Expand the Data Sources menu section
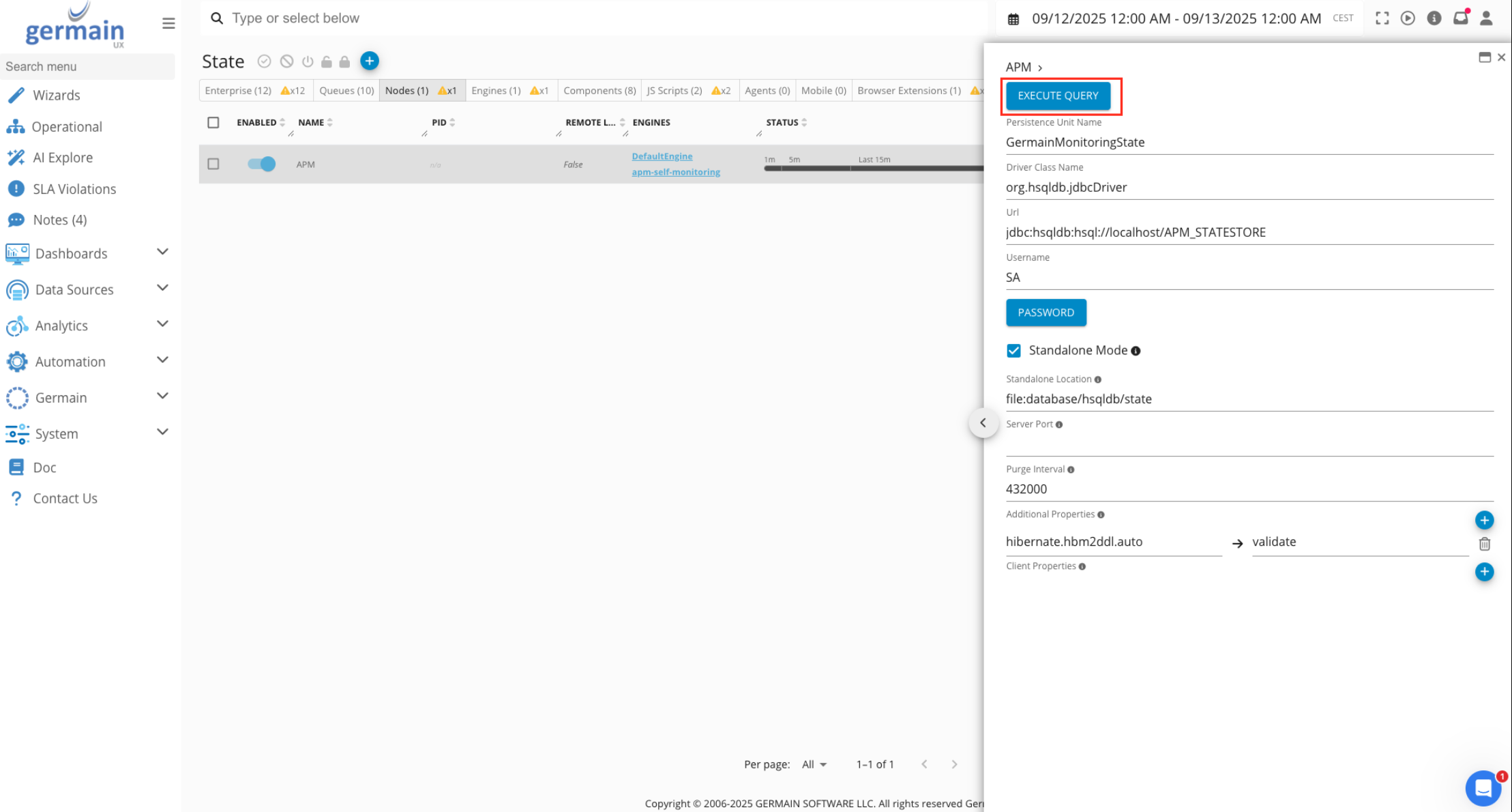This screenshot has width=1512, height=812. 162,289
